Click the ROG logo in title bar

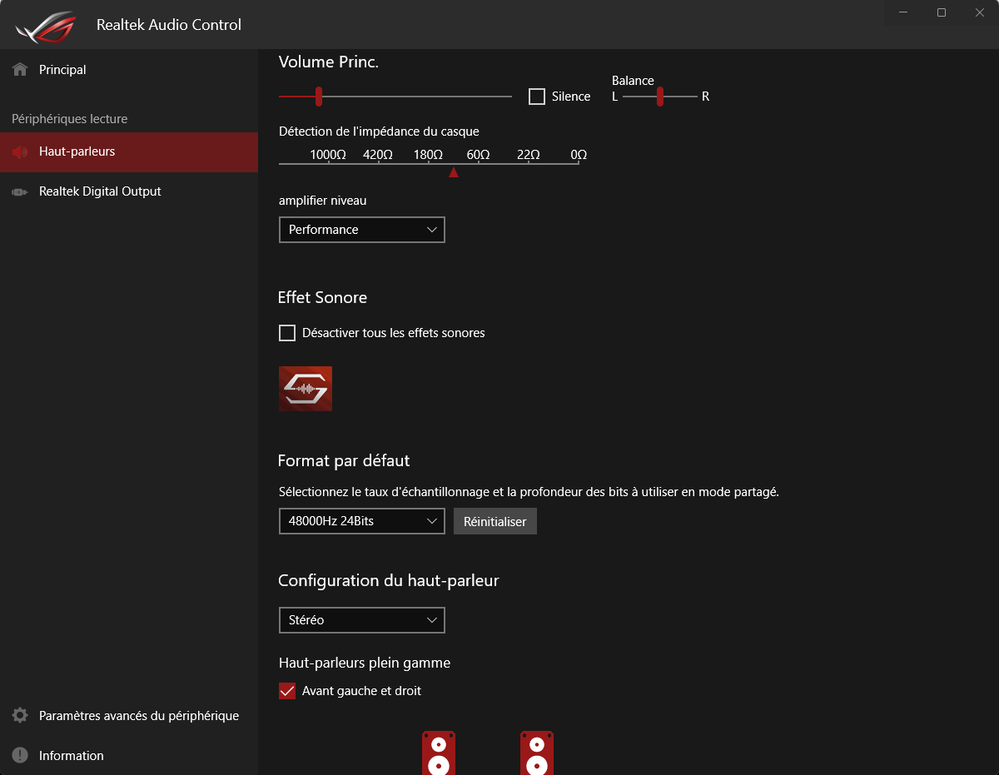pos(46,26)
